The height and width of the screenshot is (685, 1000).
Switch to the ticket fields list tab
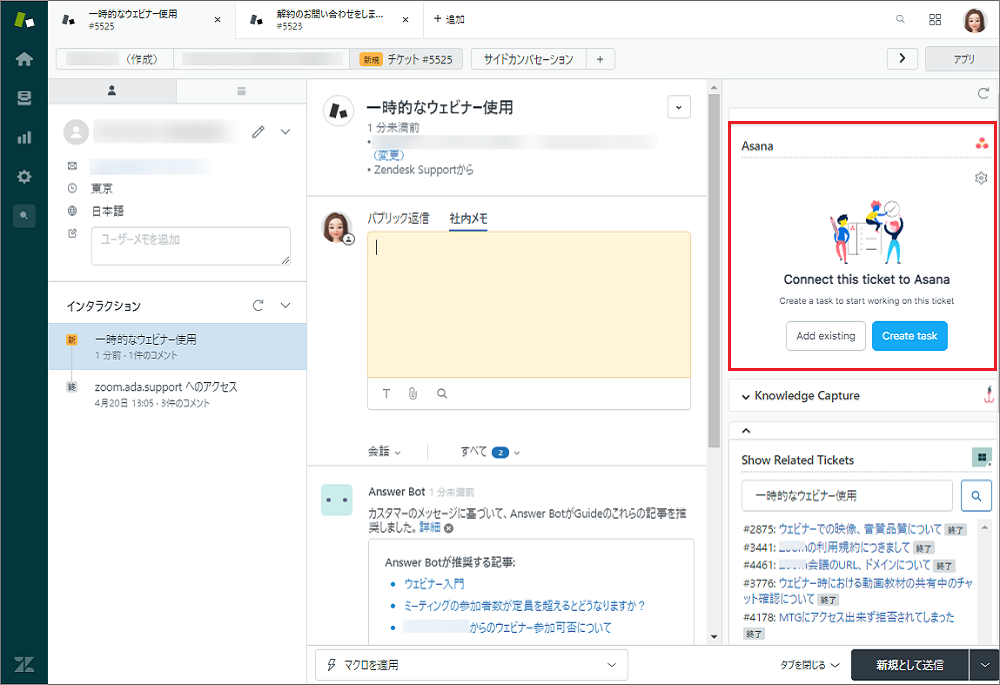click(x=241, y=91)
